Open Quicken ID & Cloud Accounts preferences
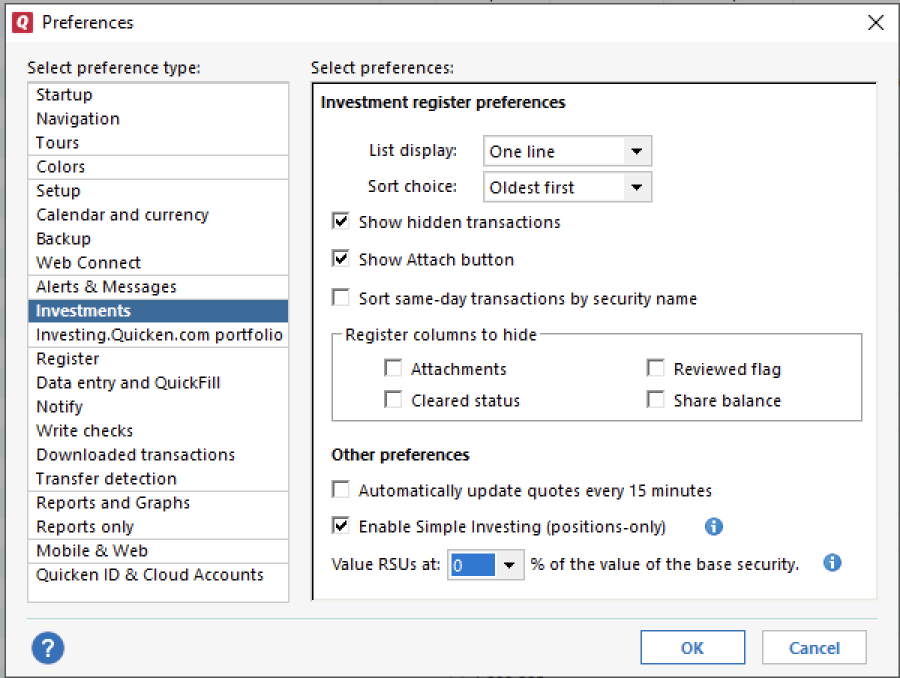 pyautogui.click(x=150, y=575)
